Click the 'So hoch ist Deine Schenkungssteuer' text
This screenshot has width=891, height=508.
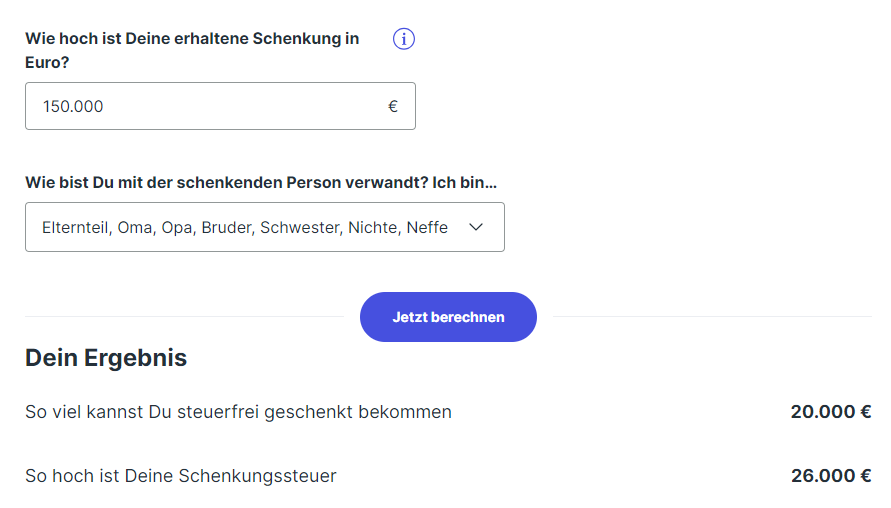click(x=181, y=475)
